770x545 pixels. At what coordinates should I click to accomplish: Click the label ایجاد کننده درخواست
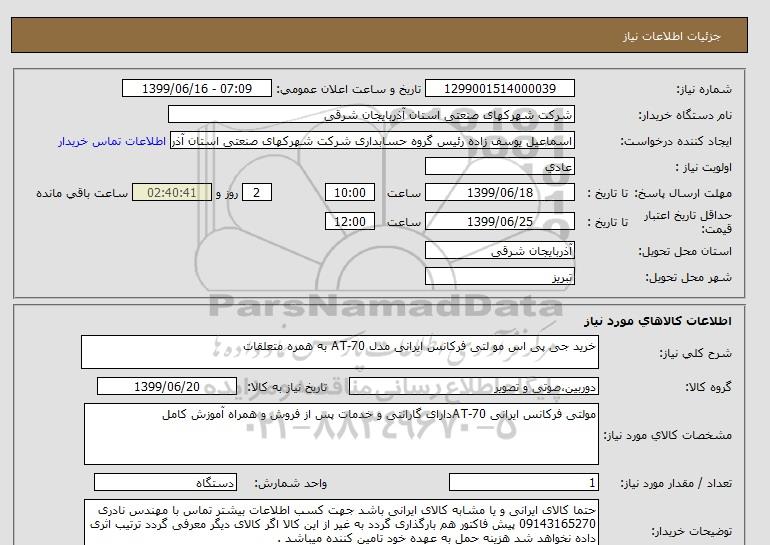(x=676, y=141)
